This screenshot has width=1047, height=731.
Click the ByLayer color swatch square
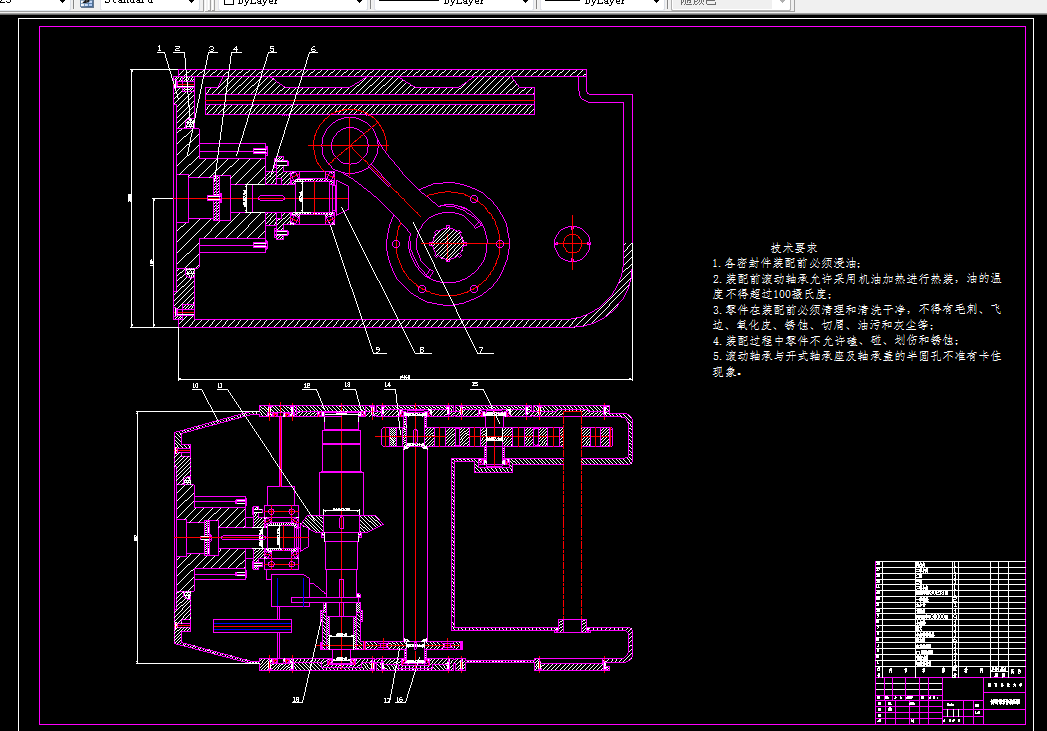pyautogui.click(x=228, y=3)
